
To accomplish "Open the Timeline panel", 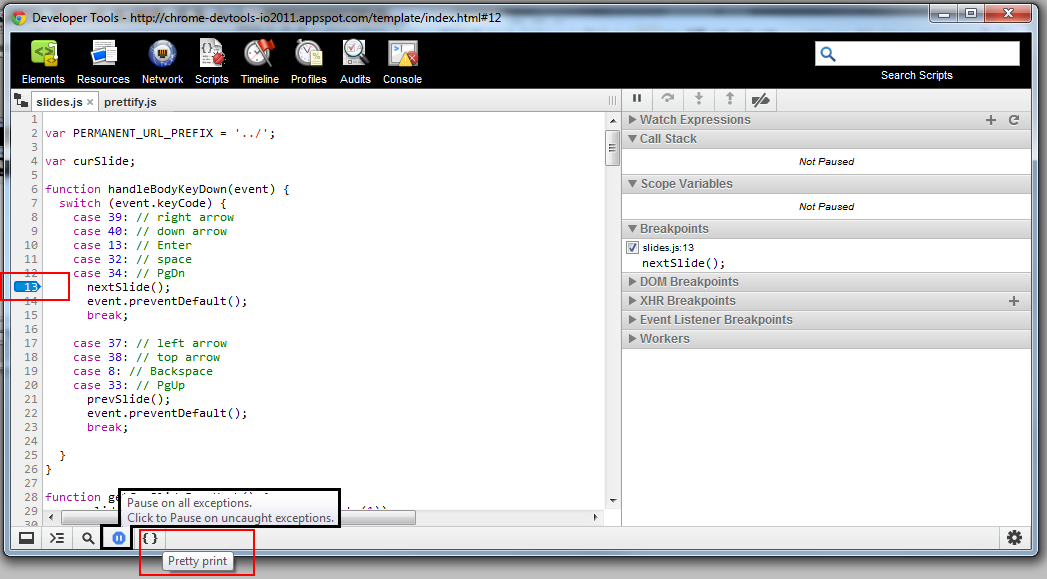I will (x=260, y=62).
